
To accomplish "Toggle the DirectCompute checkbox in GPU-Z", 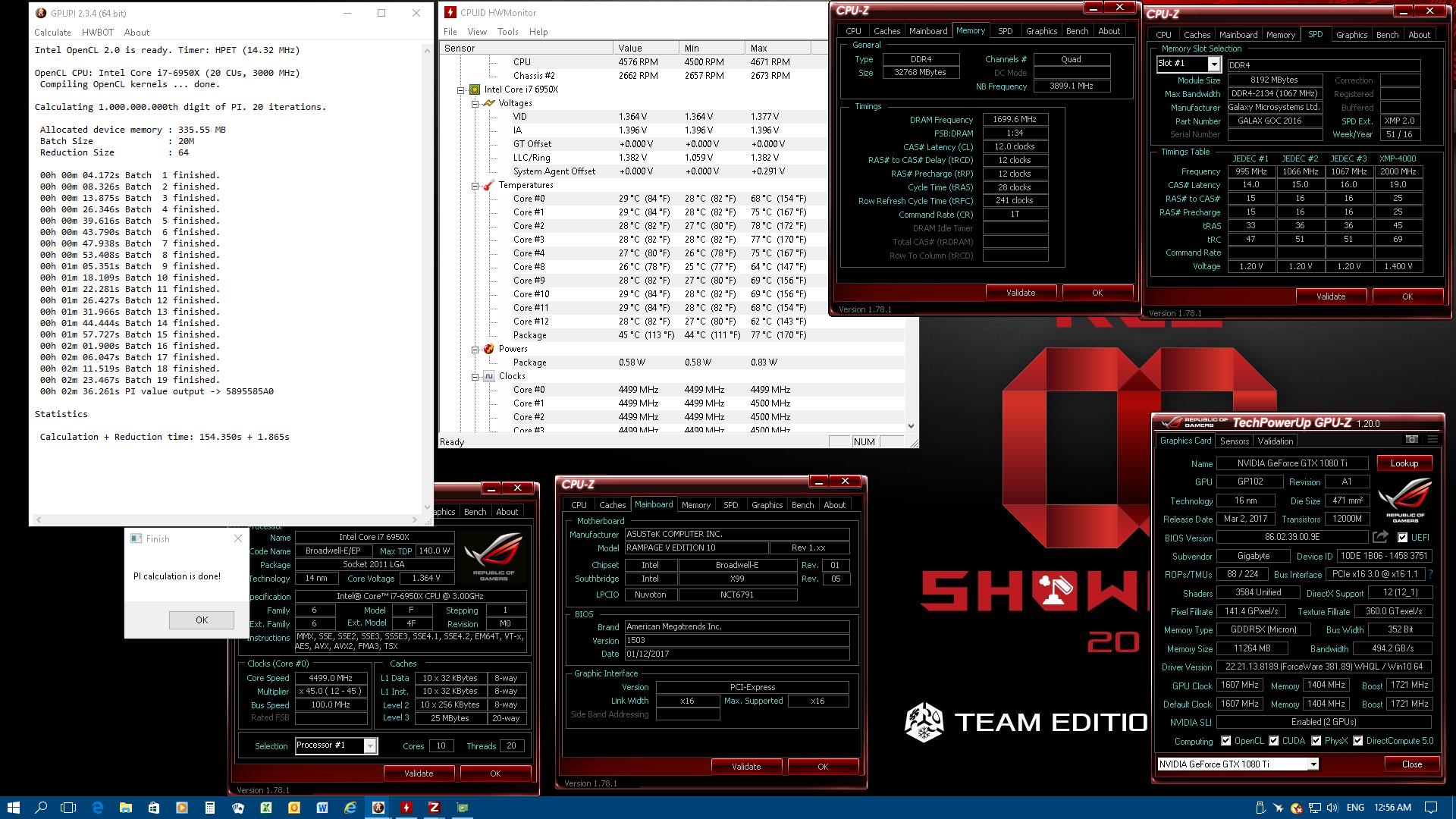I will tap(1357, 741).
